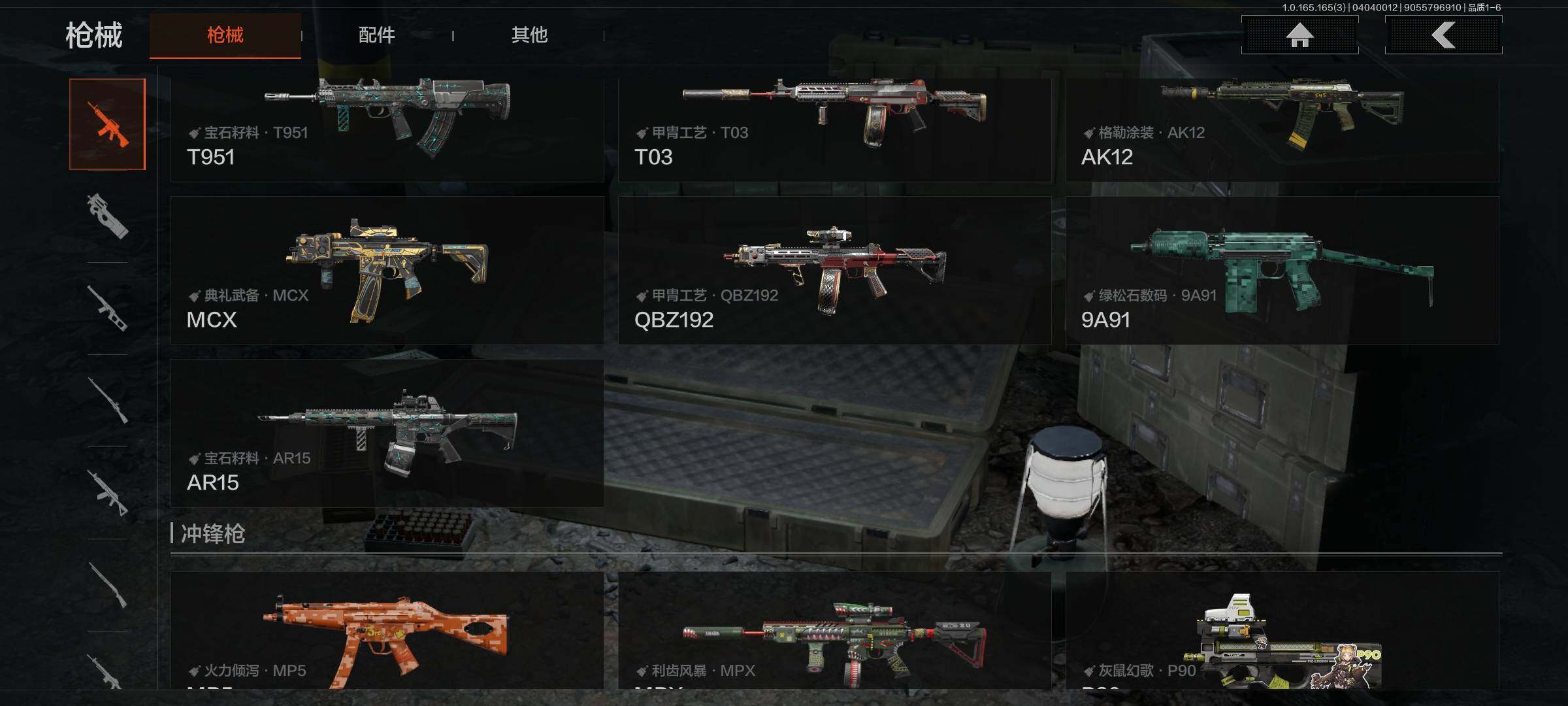
Task: Switch to the 配件 tab
Action: pyautogui.click(x=377, y=35)
